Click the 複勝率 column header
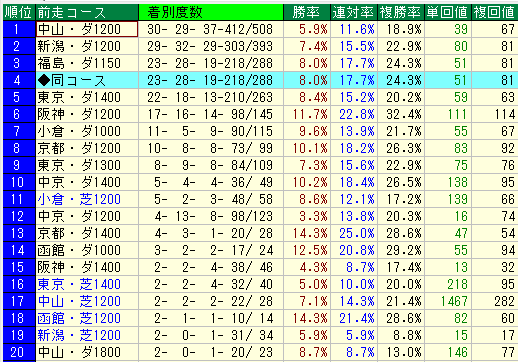Screen dimensions: 518x362 click(401, 12)
